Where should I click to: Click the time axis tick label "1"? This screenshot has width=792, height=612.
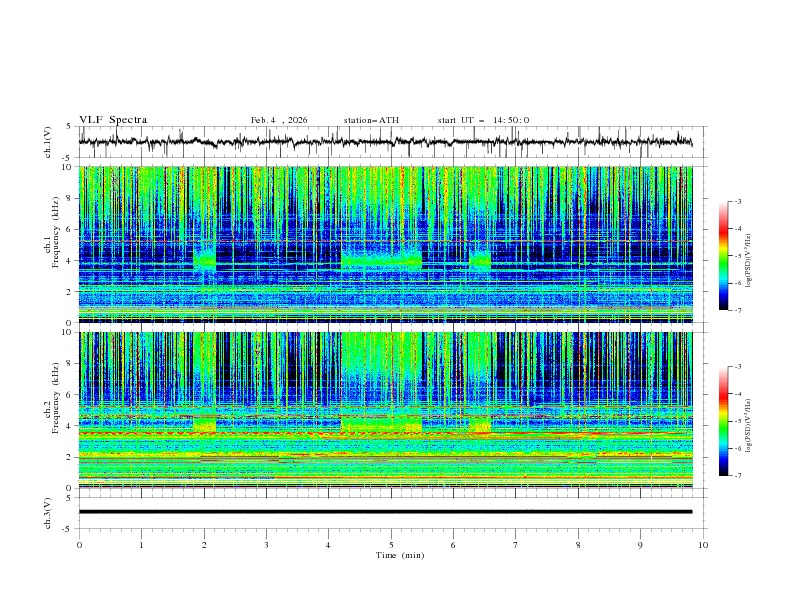141,545
